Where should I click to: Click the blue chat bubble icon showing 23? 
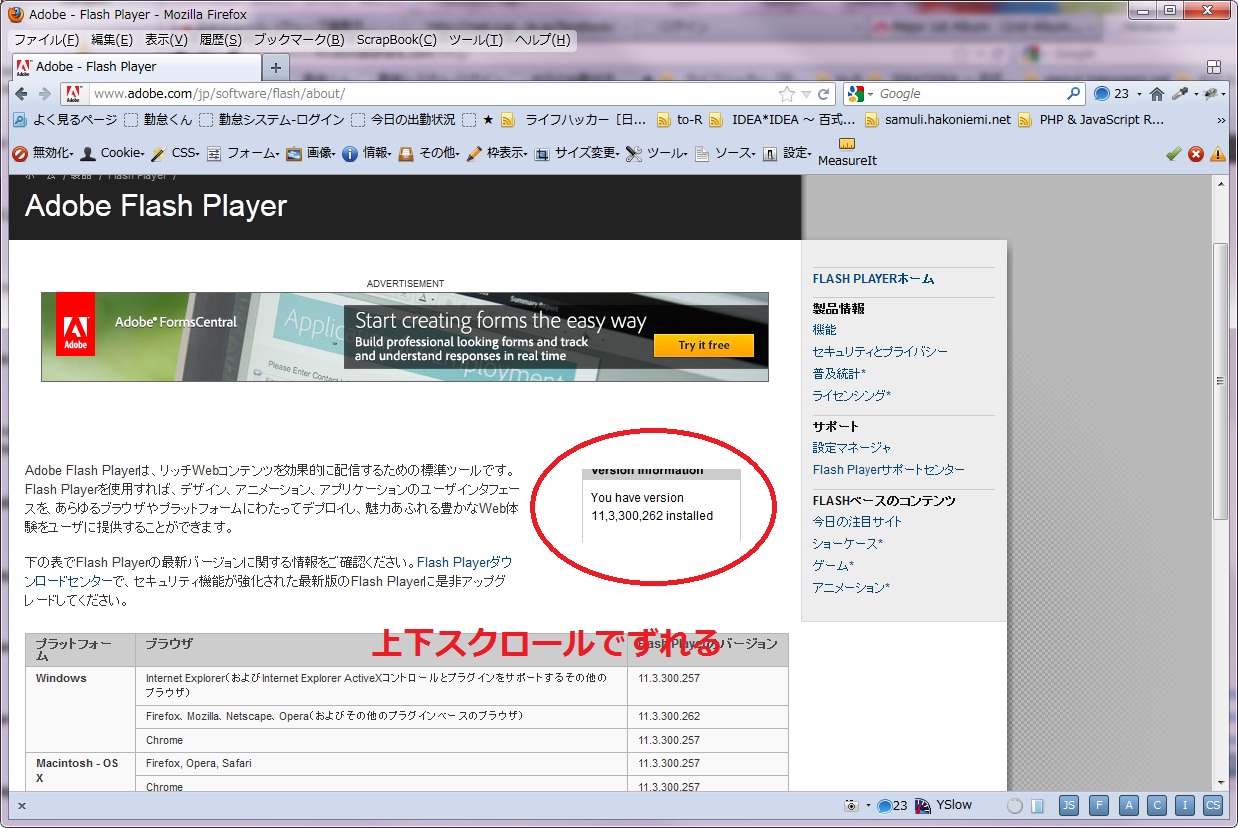click(1102, 93)
